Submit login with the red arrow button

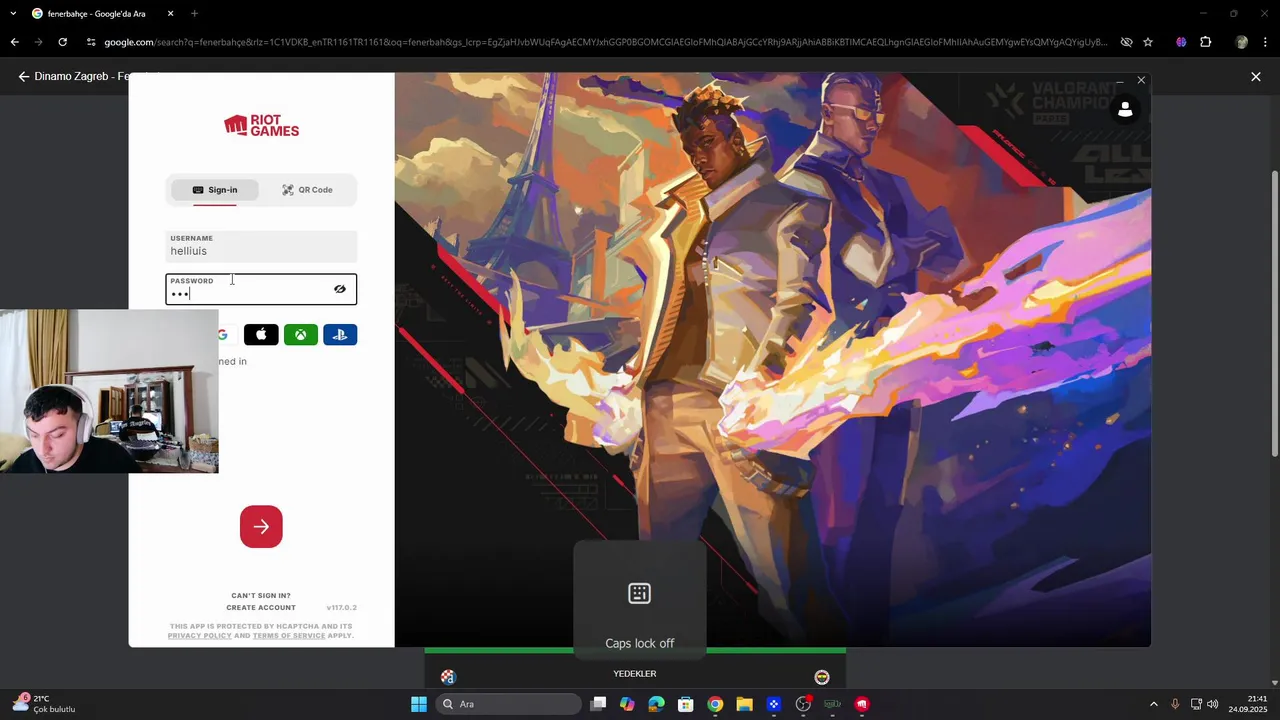point(261,527)
